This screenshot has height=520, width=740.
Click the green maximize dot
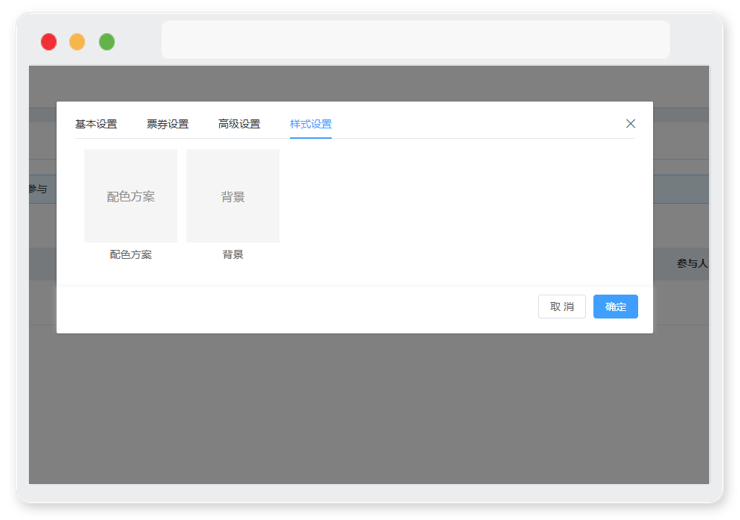click(107, 42)
